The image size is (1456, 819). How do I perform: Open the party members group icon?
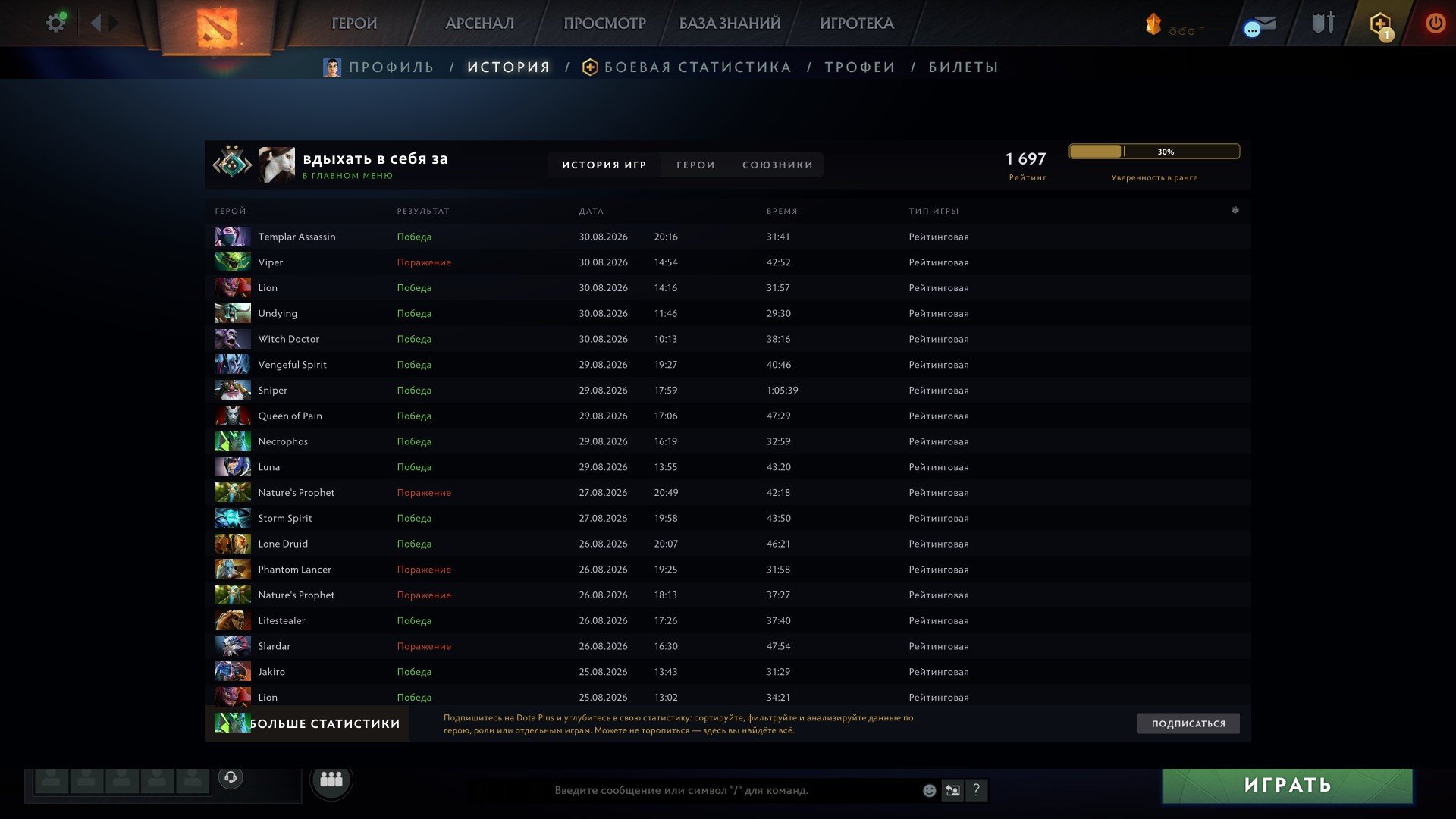(331, 779)
